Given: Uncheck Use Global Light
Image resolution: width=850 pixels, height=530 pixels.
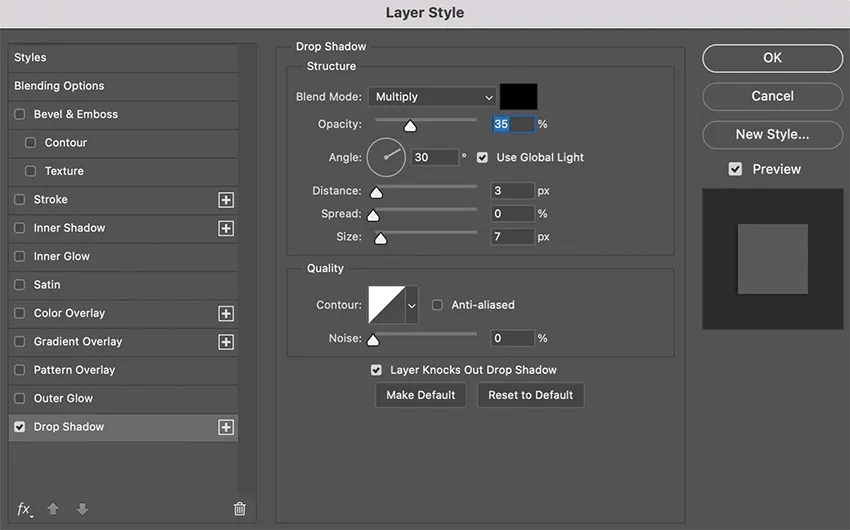Looking at the screenshot, I should [482, 157].
